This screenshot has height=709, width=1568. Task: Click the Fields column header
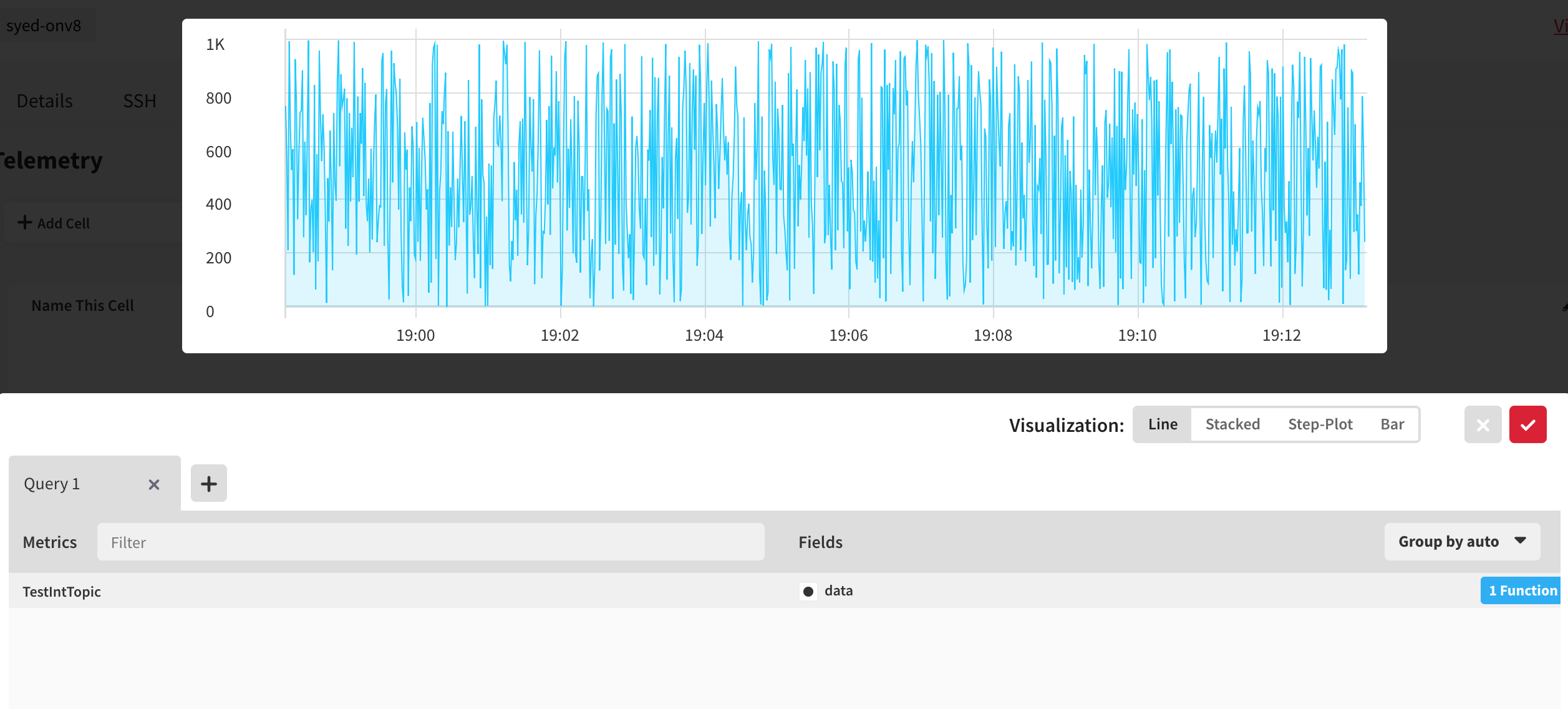point(820,542)
